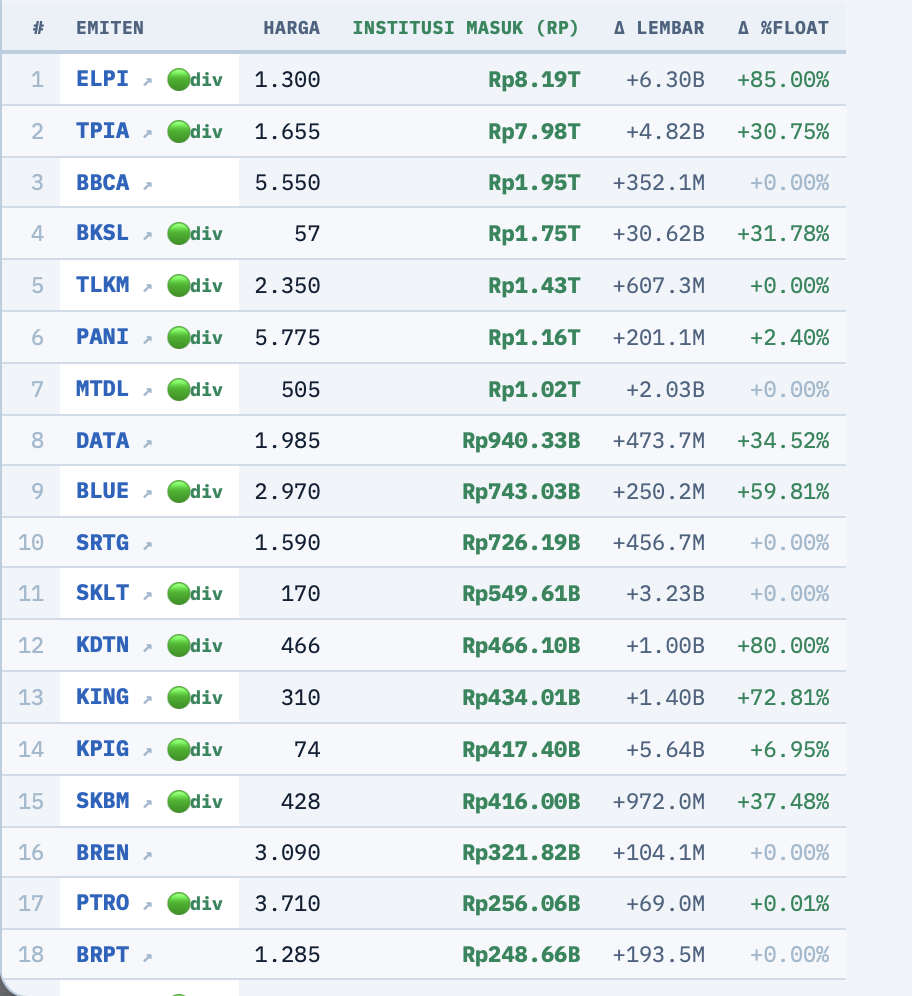Select the Rp466.10B inflow value
912x996 pixels.
pos(521,646)
